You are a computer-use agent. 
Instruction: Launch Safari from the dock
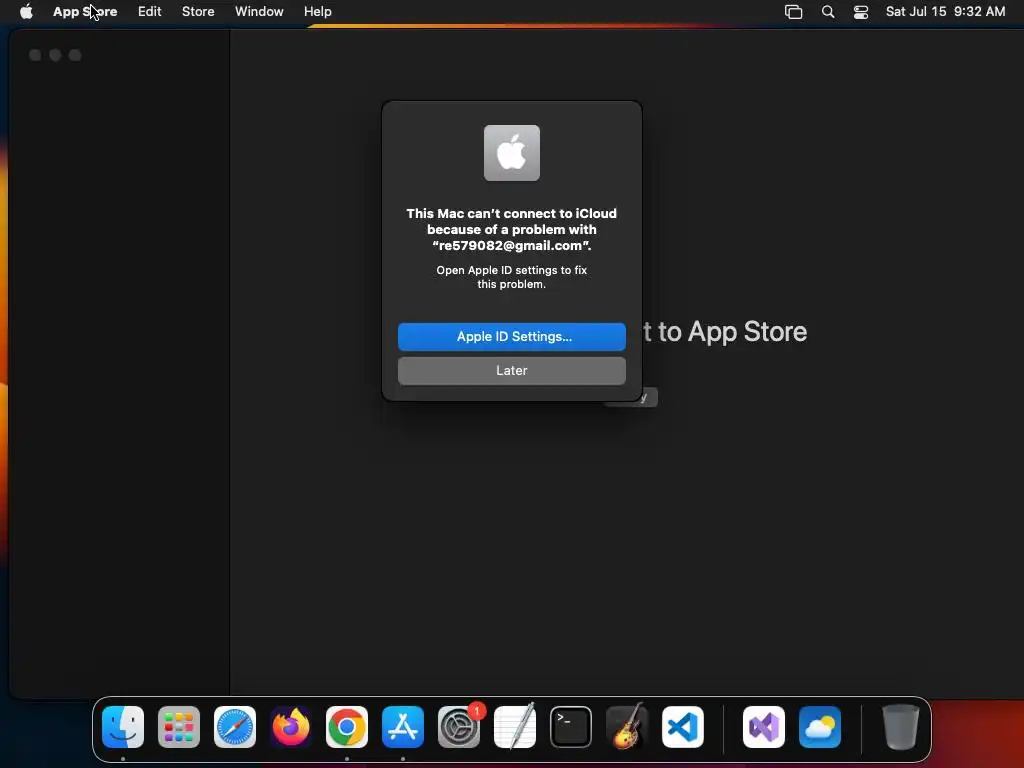(x=234, y=727)
